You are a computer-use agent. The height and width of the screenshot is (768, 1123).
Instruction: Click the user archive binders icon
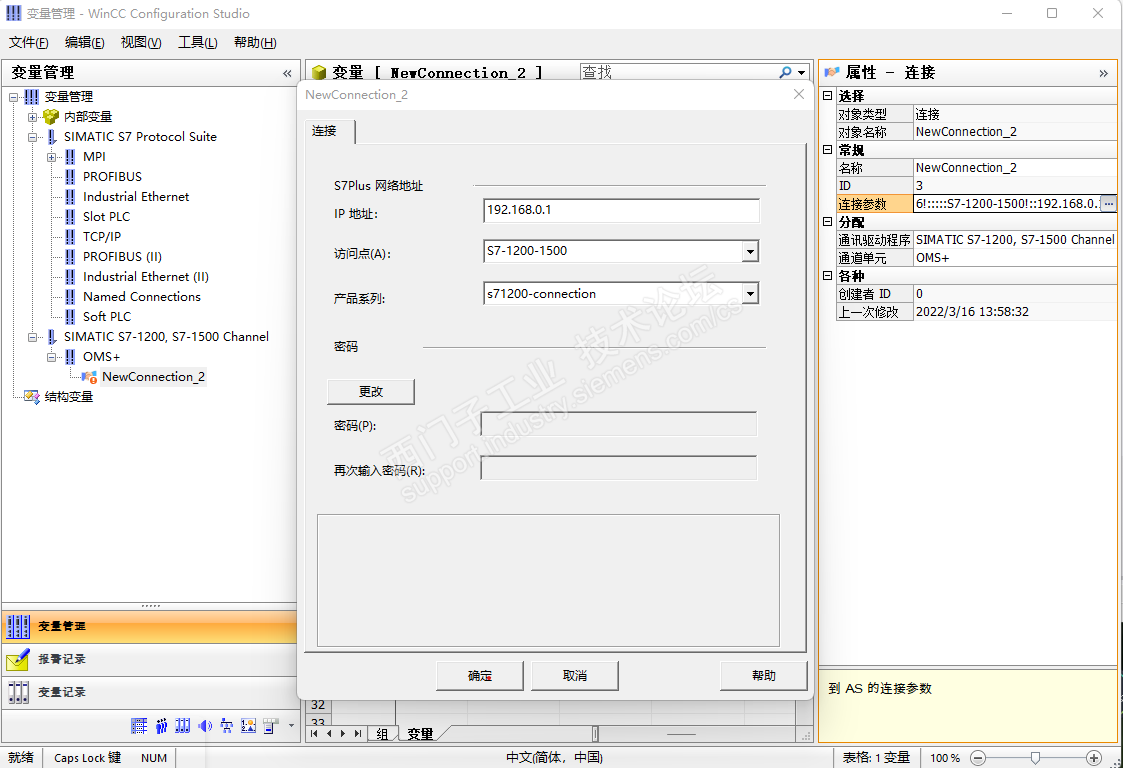pos(183,726)
